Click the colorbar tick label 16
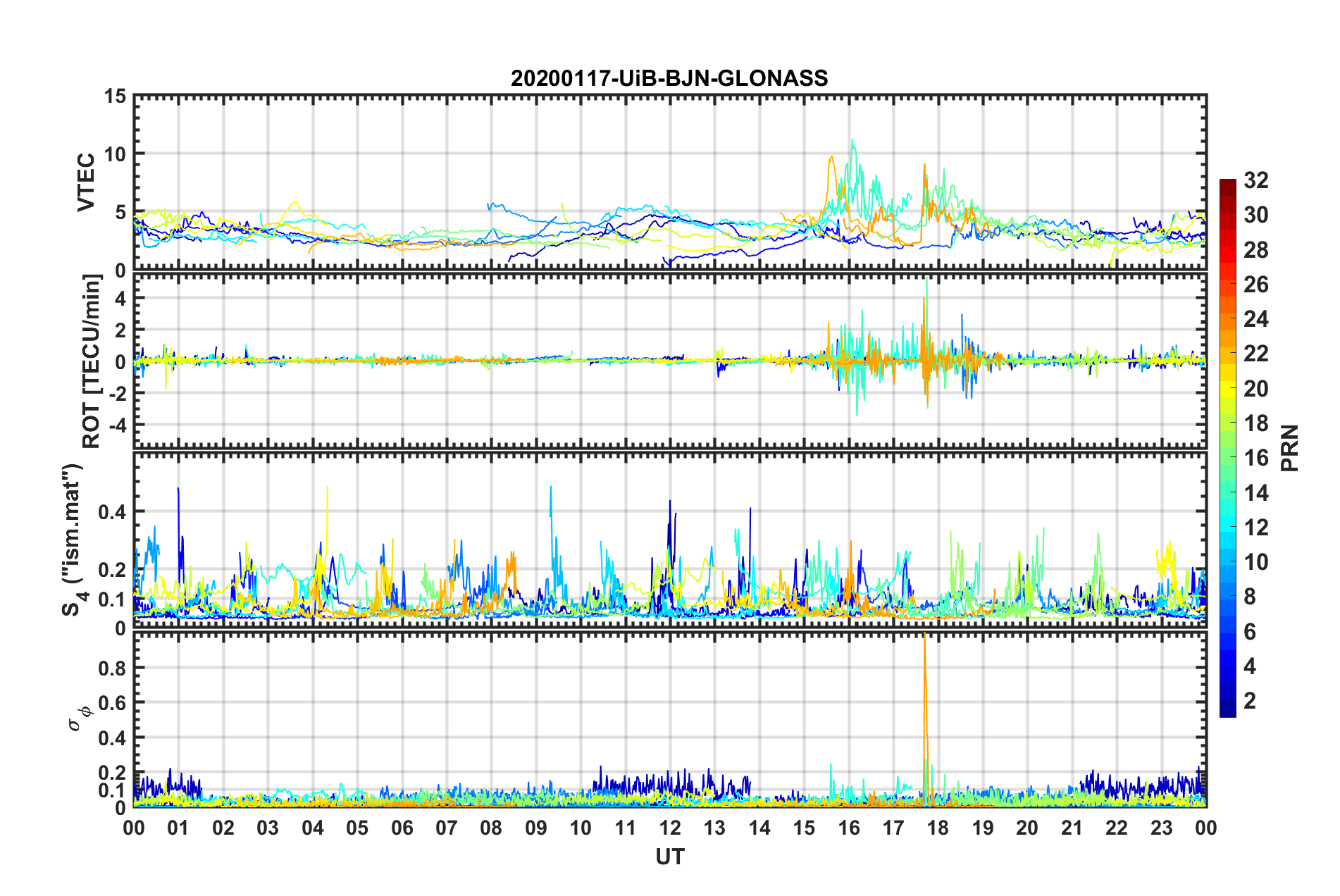This screenshot has height=896, width=1340. (1255, 458)
